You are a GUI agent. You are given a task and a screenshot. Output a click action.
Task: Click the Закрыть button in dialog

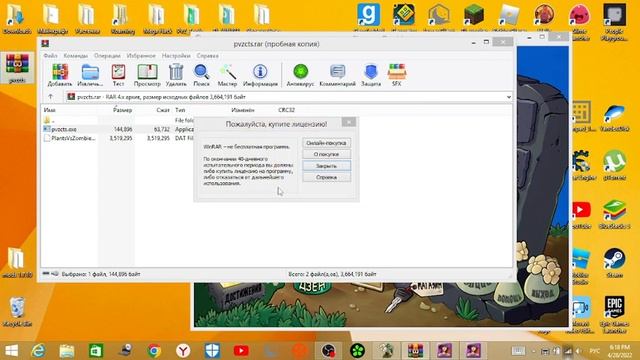click(x=326, y=166)
